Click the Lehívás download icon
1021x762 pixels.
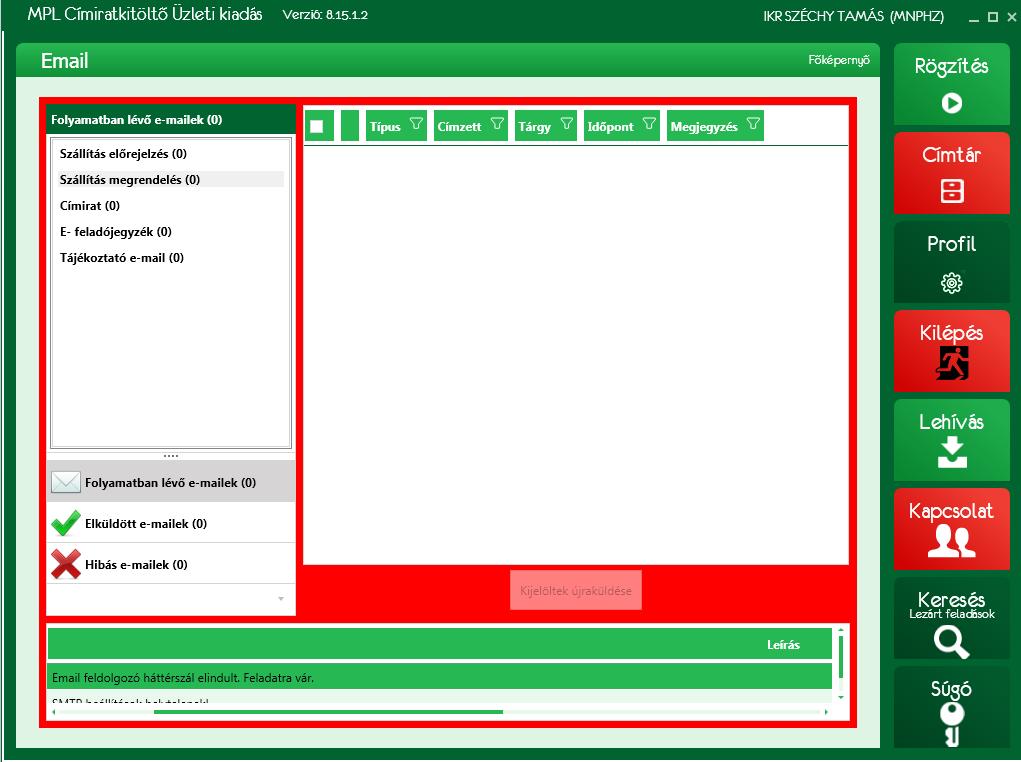coord(952,452)
